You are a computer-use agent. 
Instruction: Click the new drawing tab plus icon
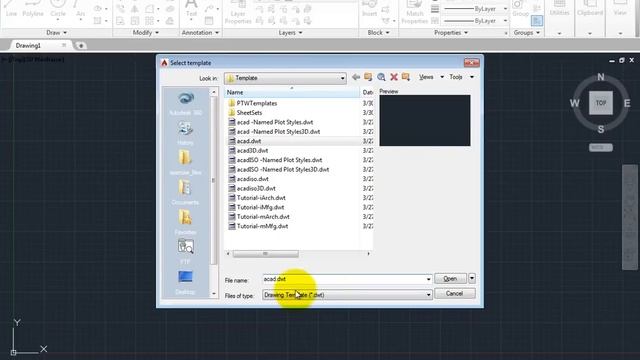(81, 46)
